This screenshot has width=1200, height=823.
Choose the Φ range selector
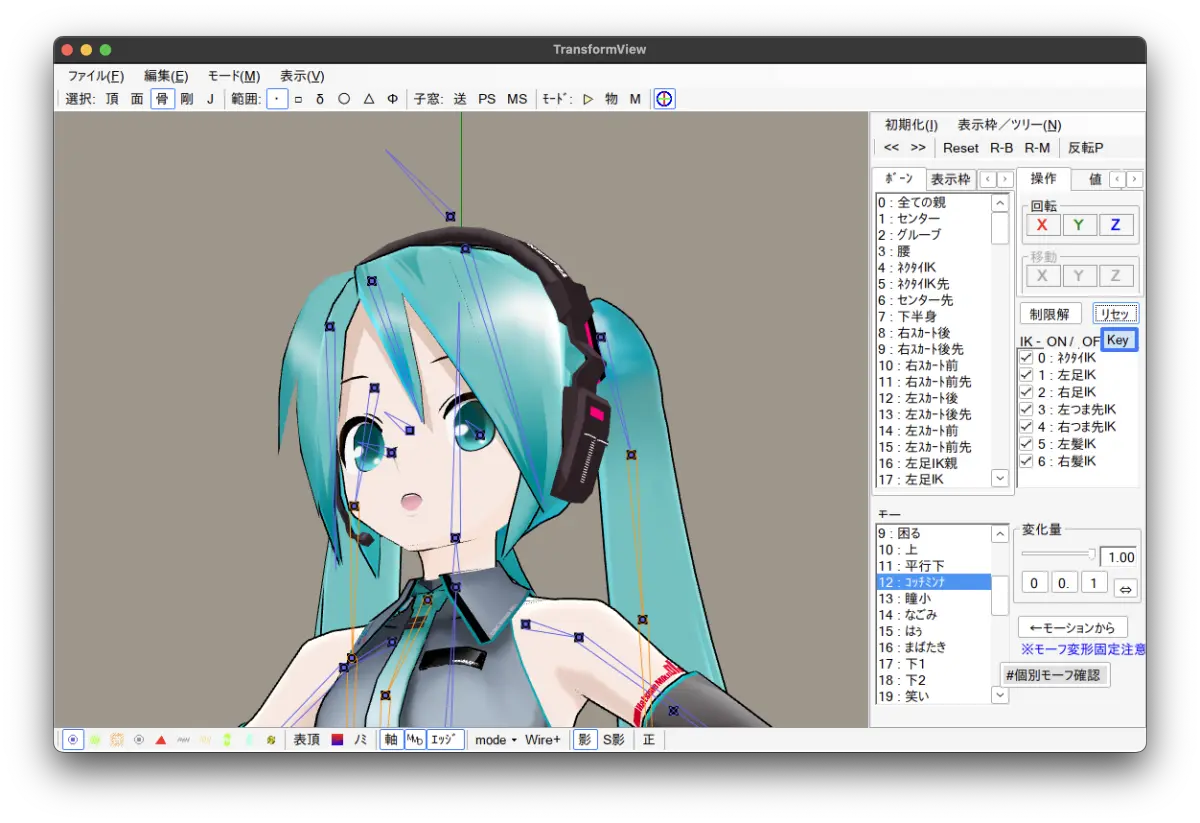393,99
